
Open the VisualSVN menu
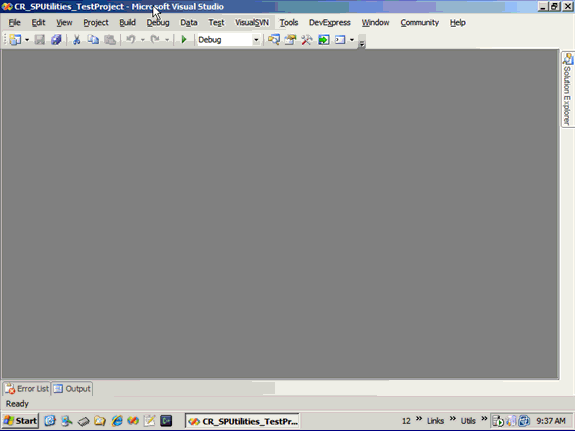point(252,23)
